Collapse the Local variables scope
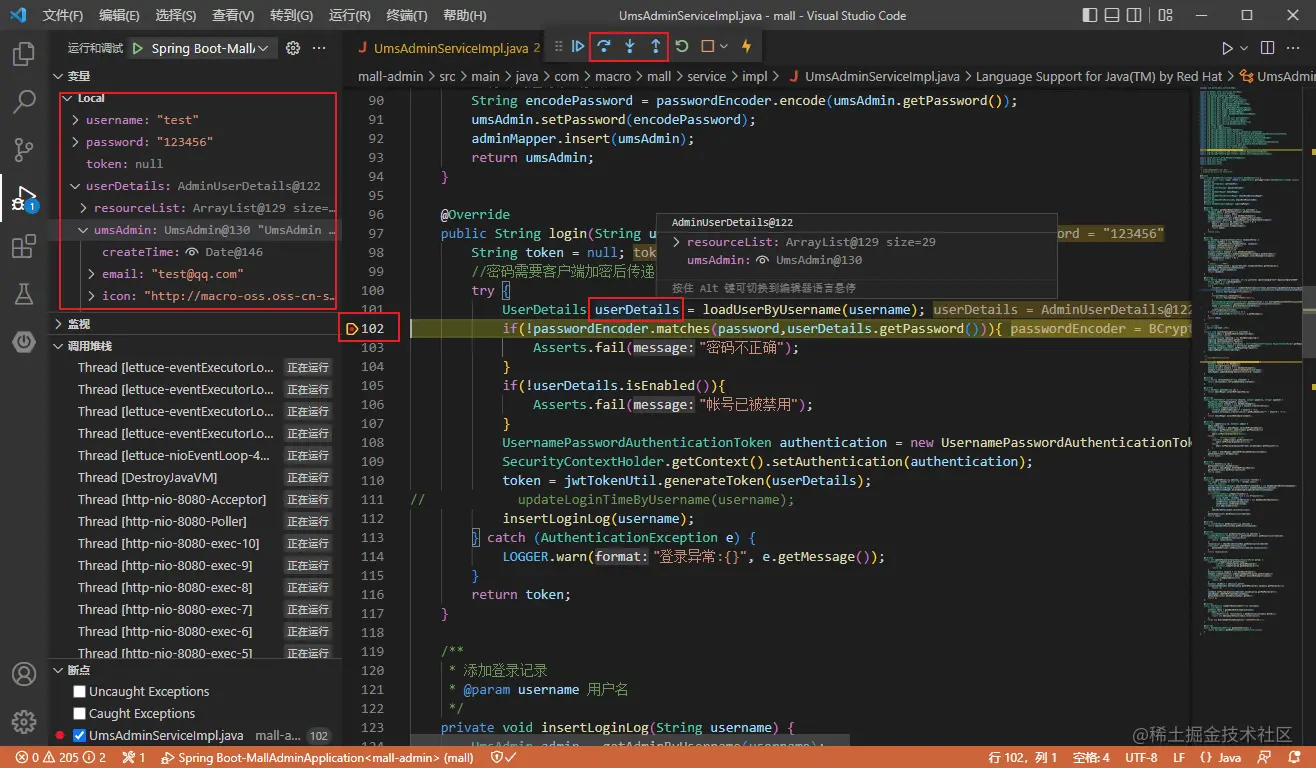Screen dimensions: 1316x768 tap(67, 98)
